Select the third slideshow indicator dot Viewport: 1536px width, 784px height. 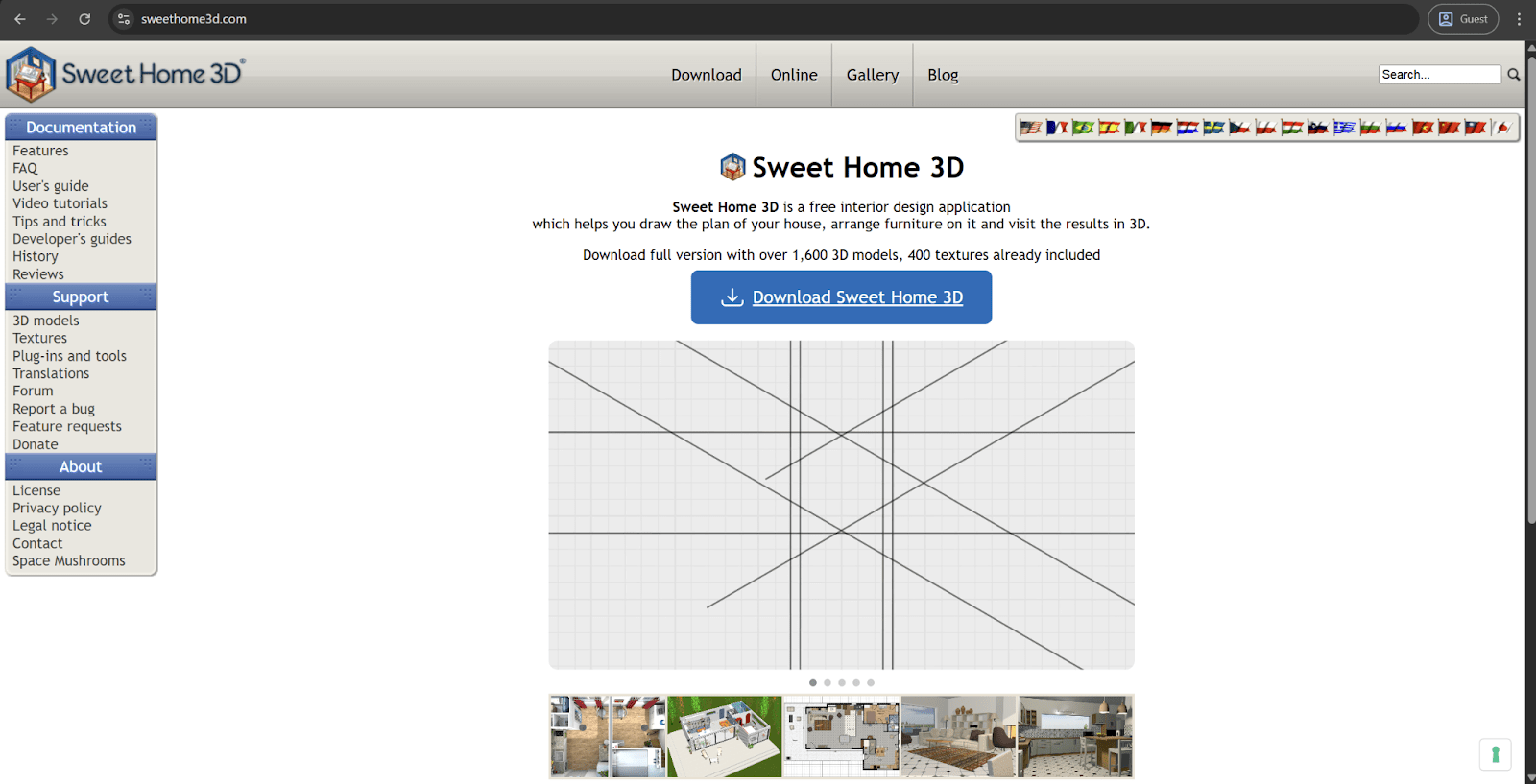(x=842, y=683)
